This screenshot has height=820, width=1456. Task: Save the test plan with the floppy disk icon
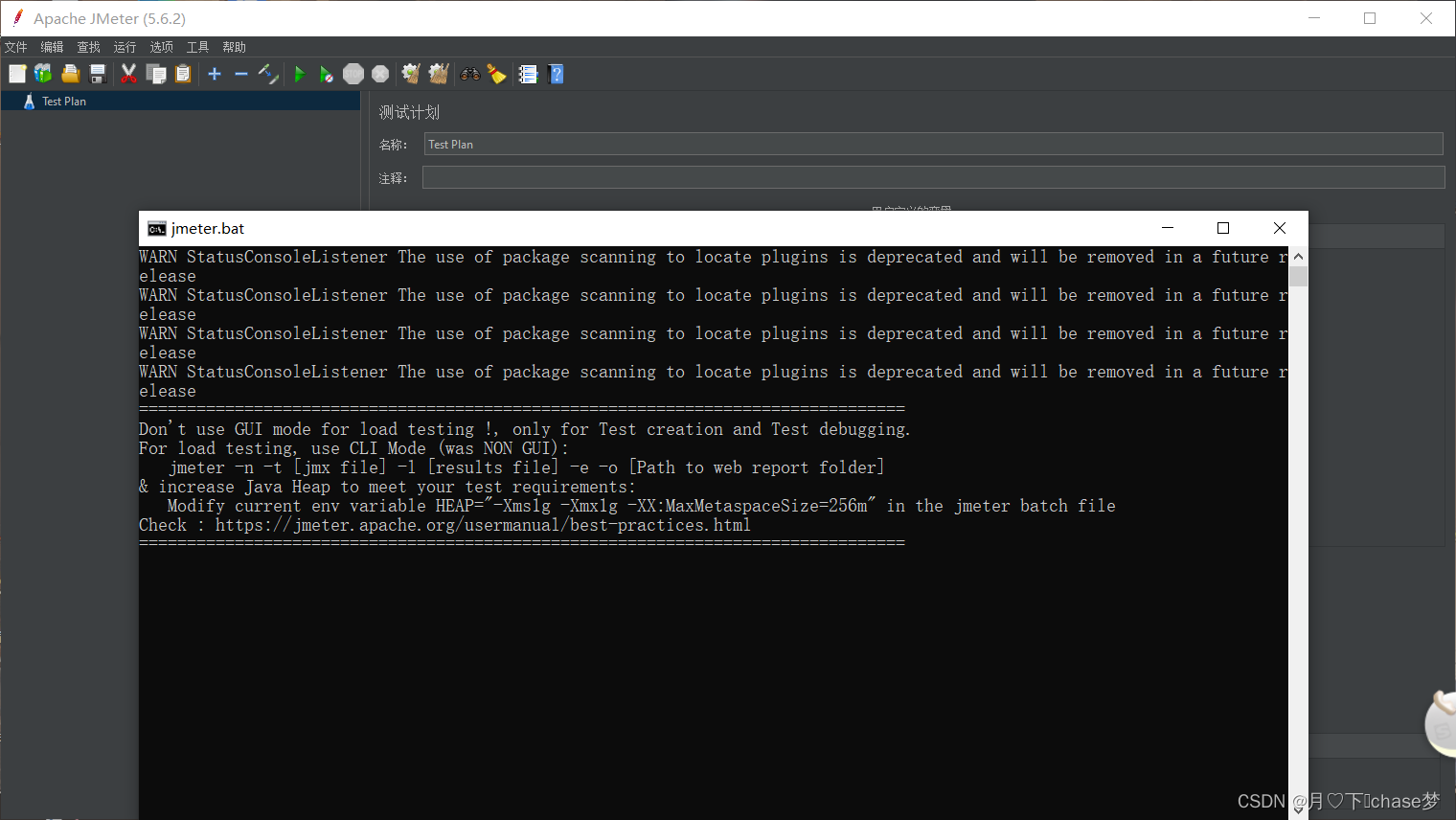(97, 74)
